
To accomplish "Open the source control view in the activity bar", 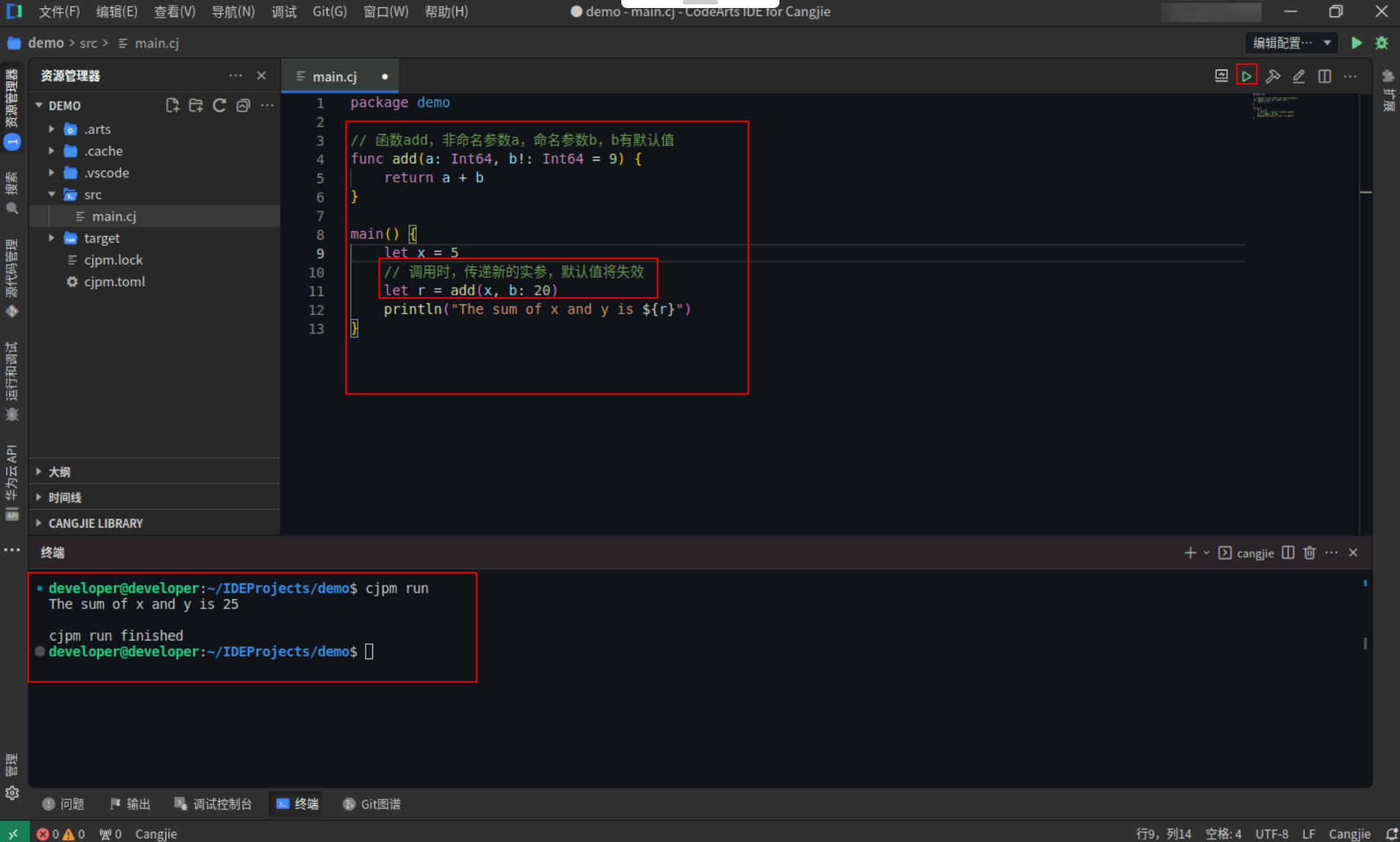I will pos(12,278).
